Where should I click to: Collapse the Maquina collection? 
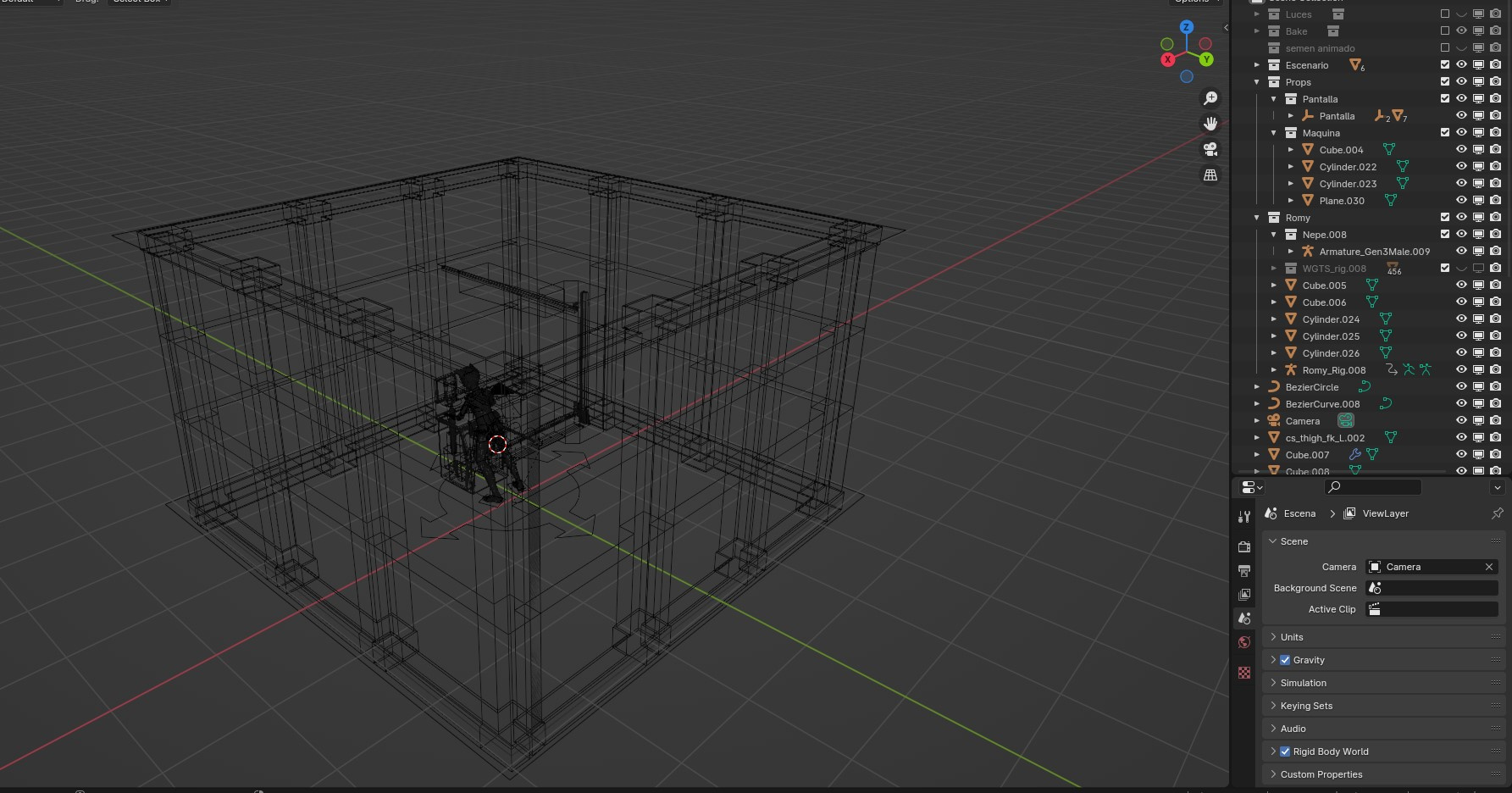click(1274, 133)
